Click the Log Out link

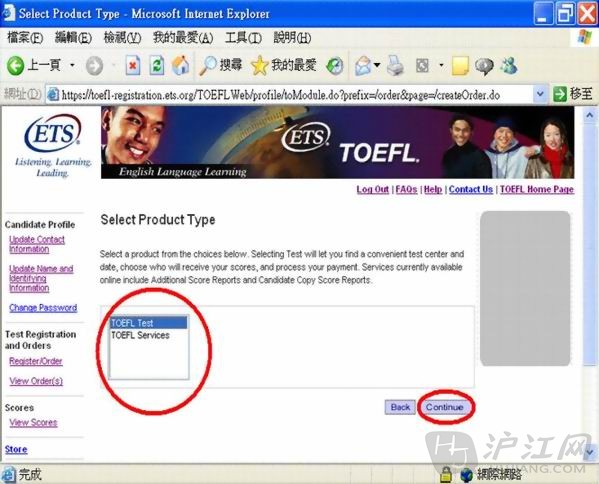[372, 189]
